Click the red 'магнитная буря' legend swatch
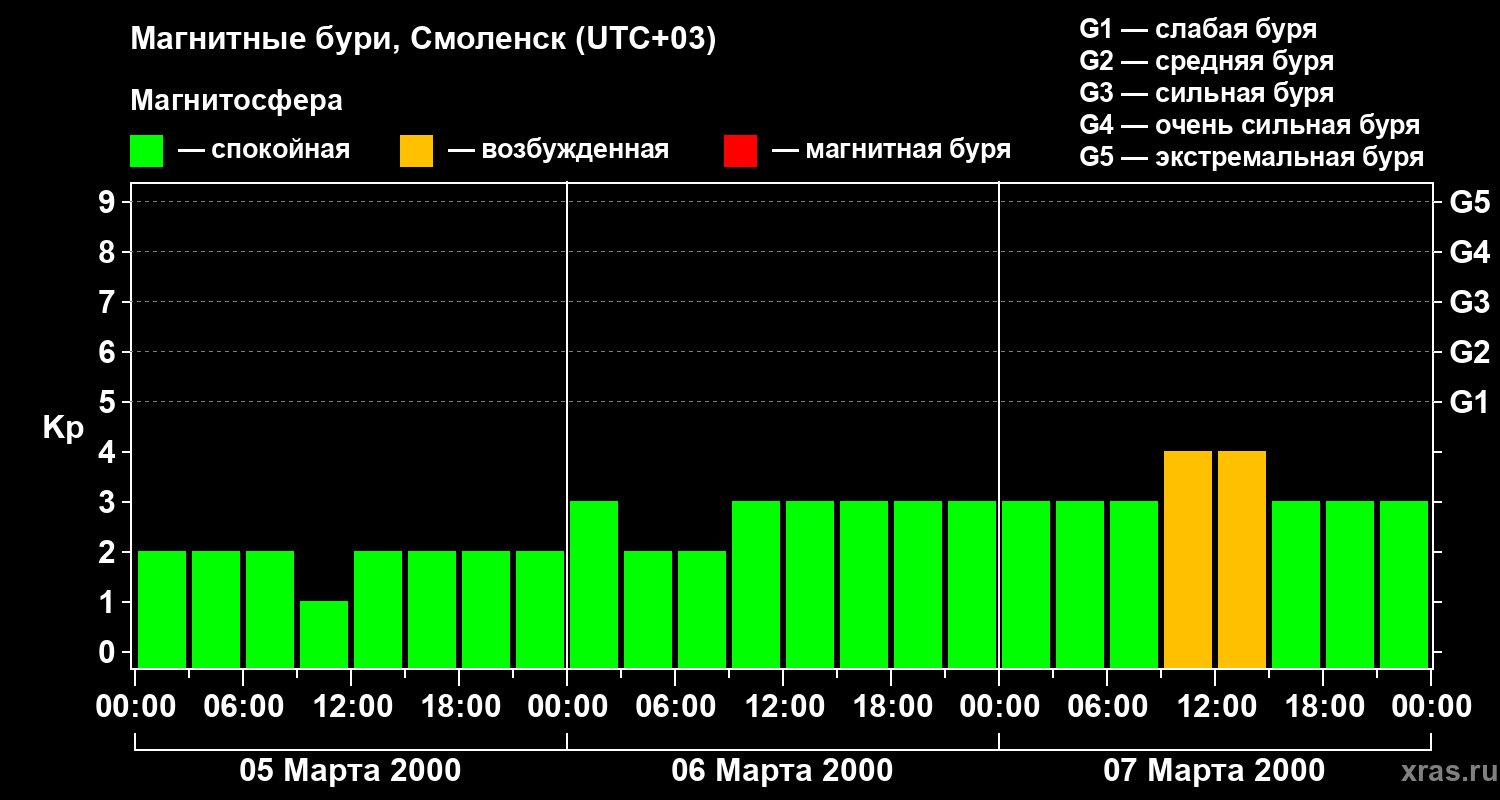1500x800 pixels. (x=740, y=151)
